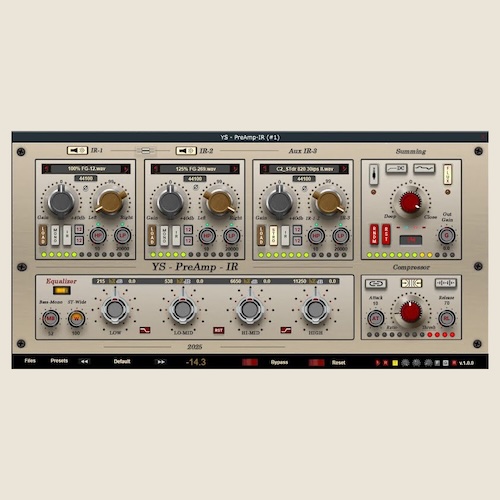Toggle the MONO switch in IR-1 panel

pos(55,235)
